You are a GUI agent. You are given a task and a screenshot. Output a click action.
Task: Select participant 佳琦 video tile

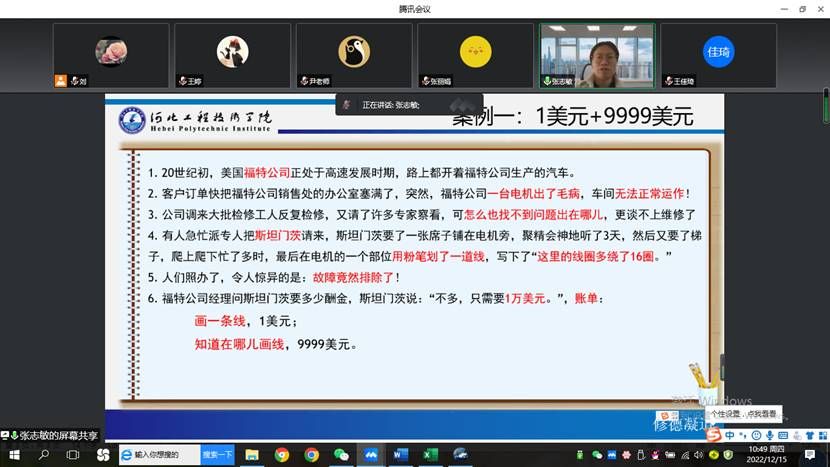tap(718, 55)
